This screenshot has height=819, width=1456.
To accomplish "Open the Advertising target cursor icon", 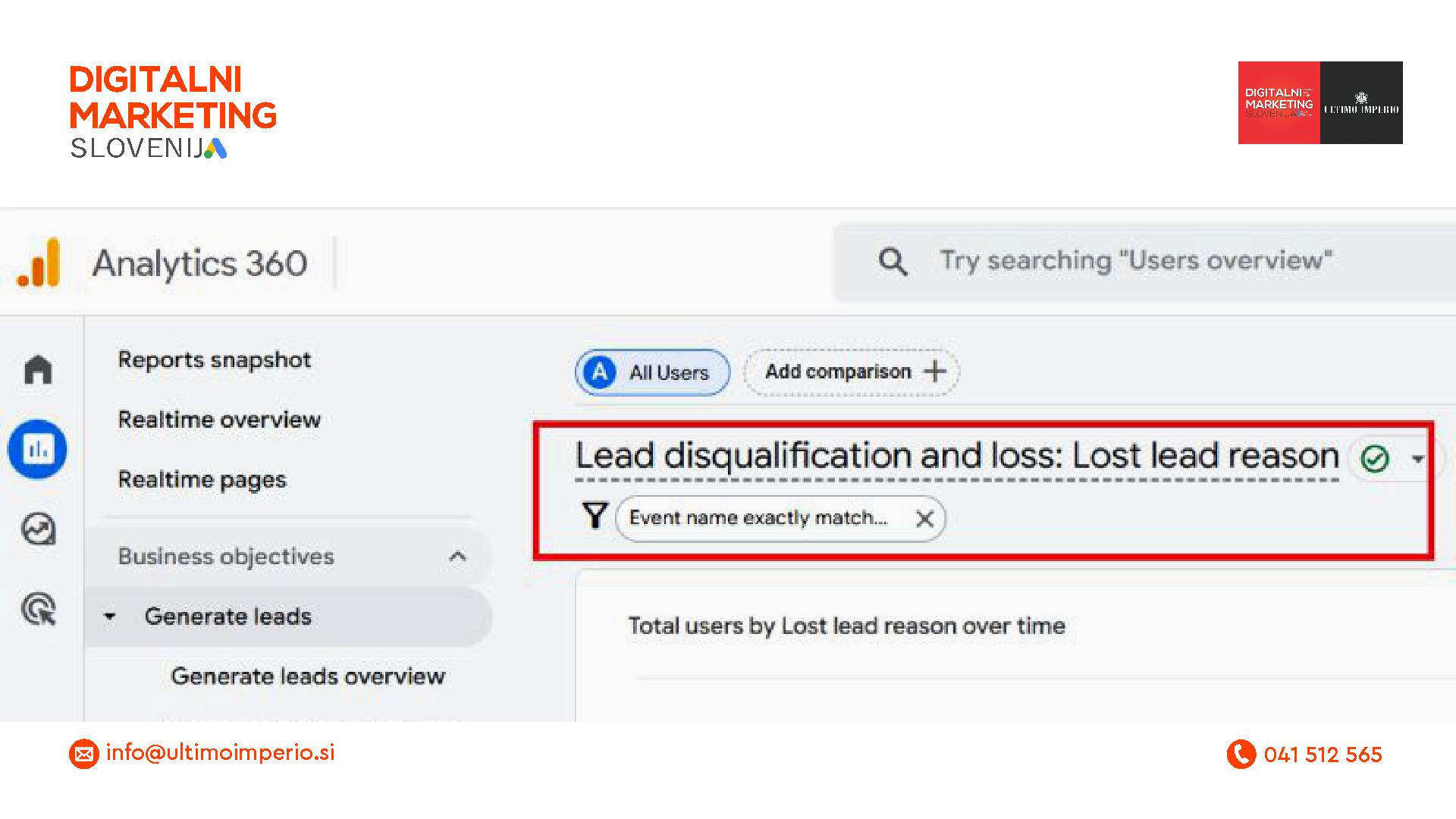I will point(39,609).
